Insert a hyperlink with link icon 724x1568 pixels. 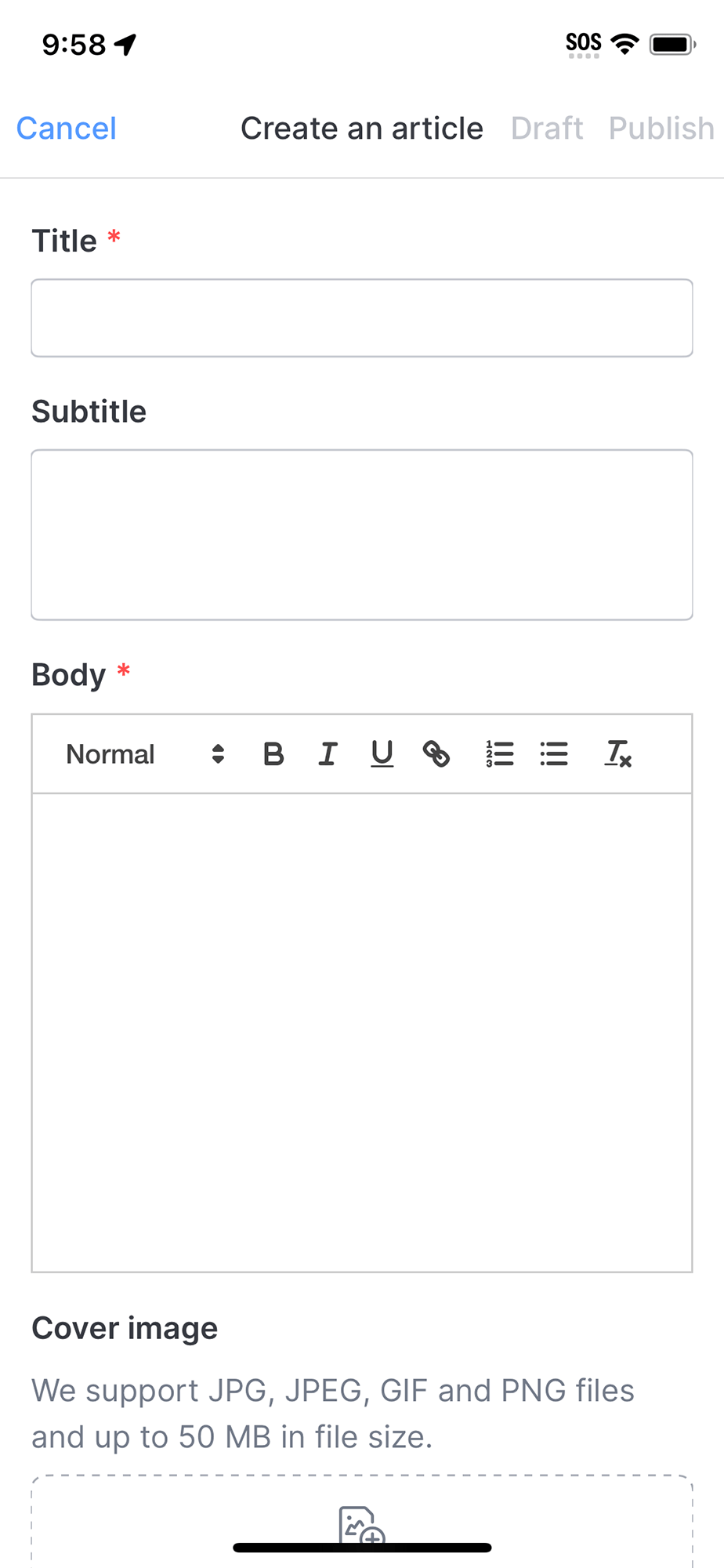(x=436, y=754)
